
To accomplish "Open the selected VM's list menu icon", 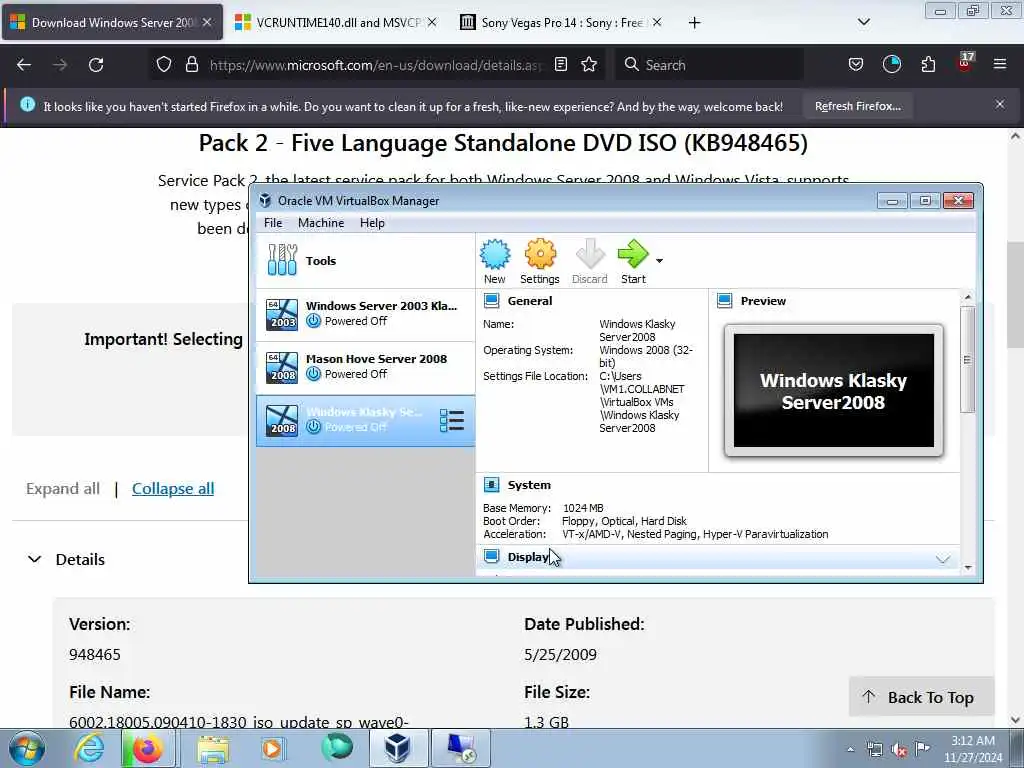I will coord(452,421).
